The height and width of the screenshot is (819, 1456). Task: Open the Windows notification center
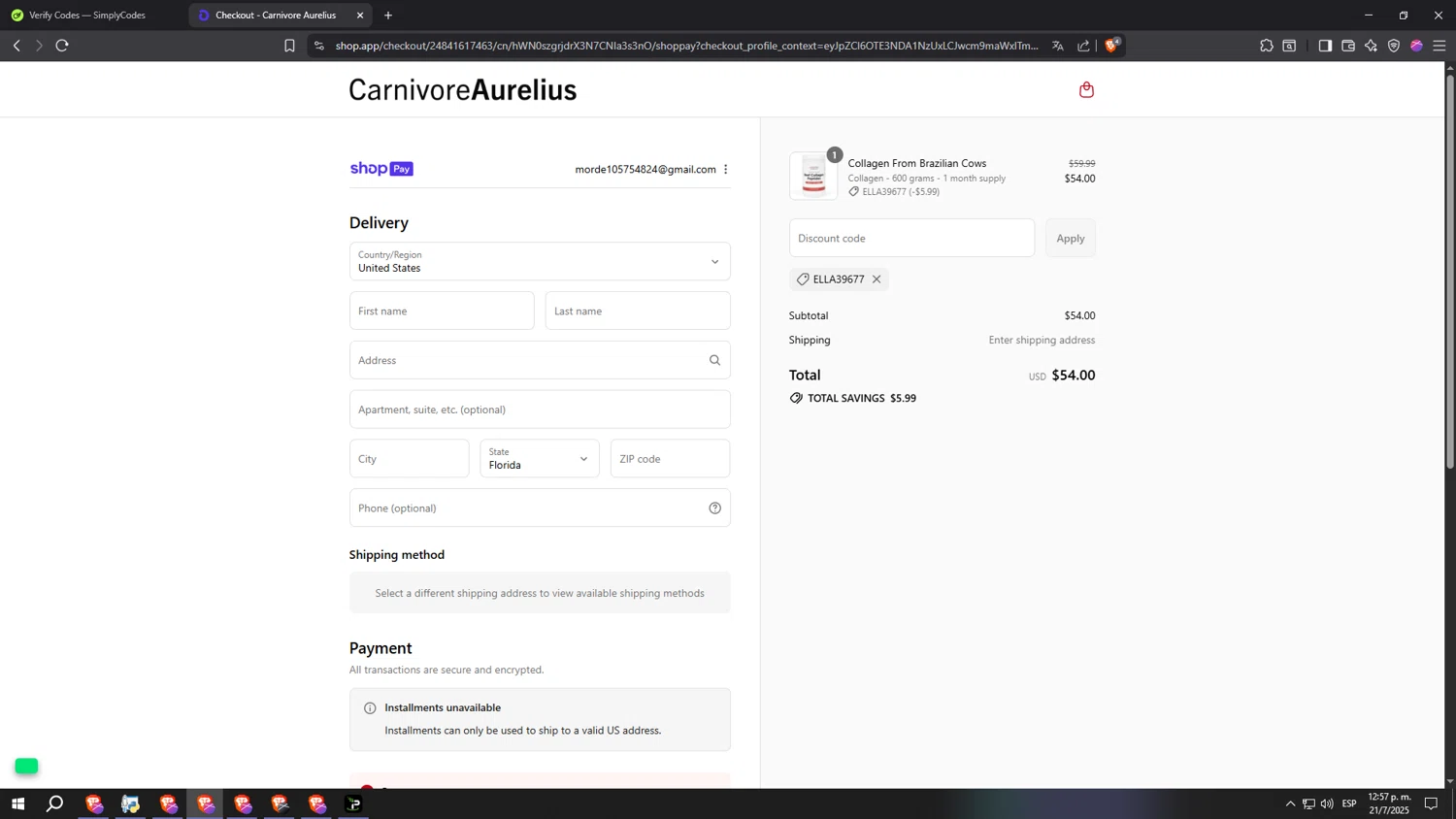point(1431,803)
